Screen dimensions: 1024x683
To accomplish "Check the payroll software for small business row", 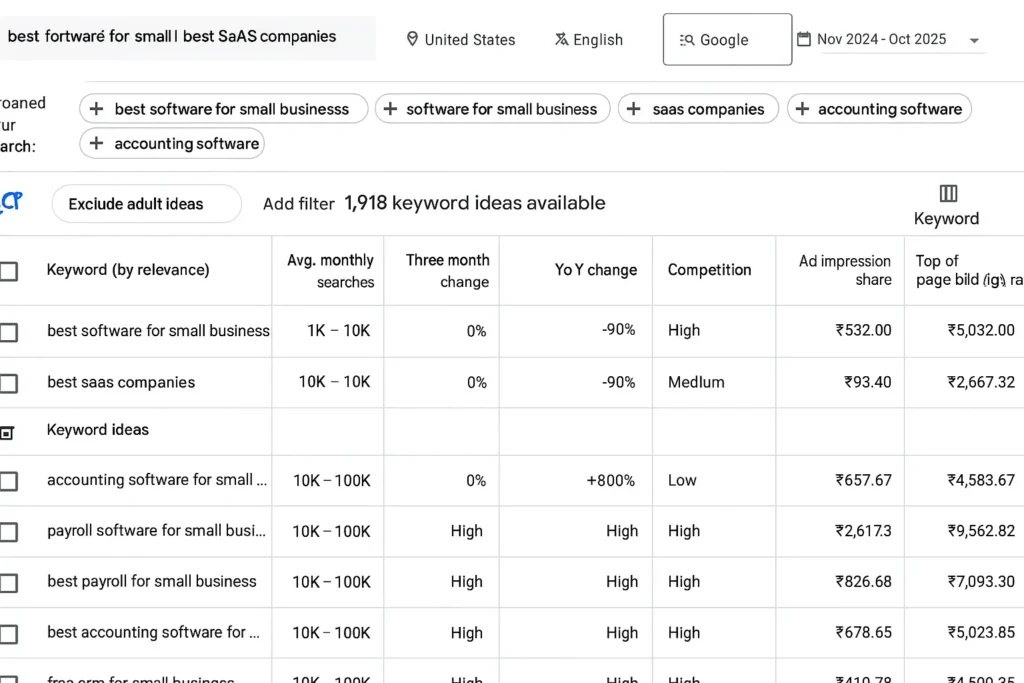I will point(10,531).
